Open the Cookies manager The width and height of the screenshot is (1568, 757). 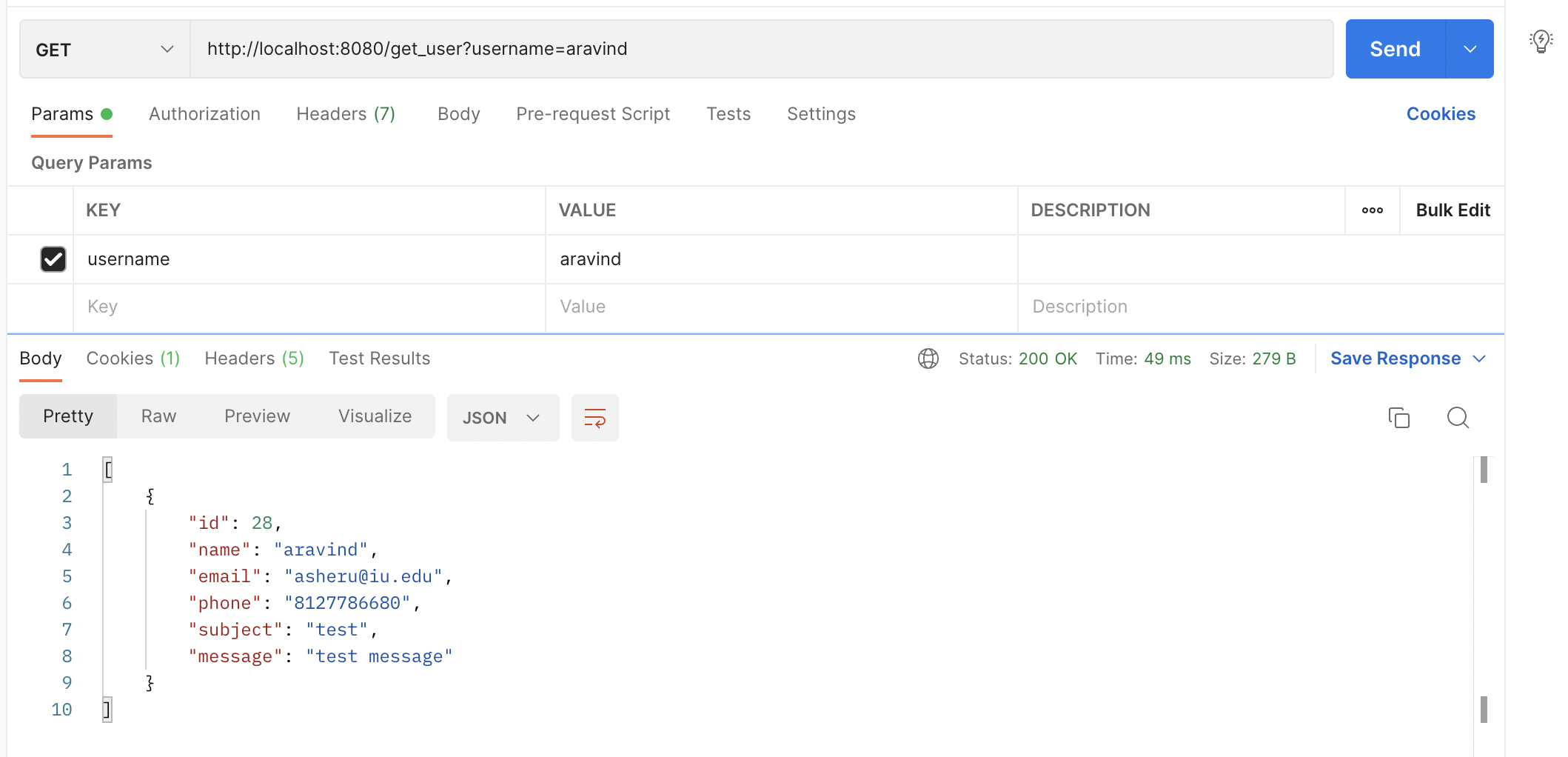[x=1440, y=113]
